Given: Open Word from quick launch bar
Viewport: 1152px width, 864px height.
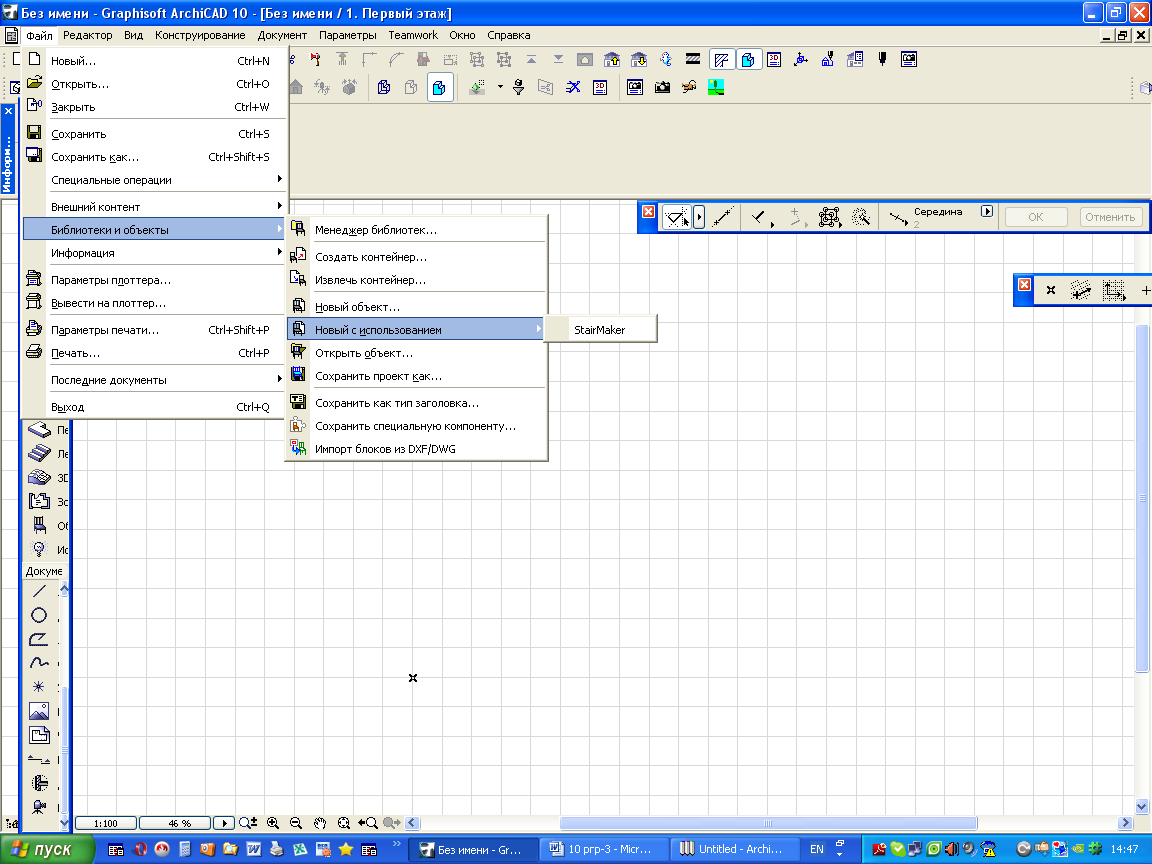Looking at the screenshot, I should pos(253,849).
